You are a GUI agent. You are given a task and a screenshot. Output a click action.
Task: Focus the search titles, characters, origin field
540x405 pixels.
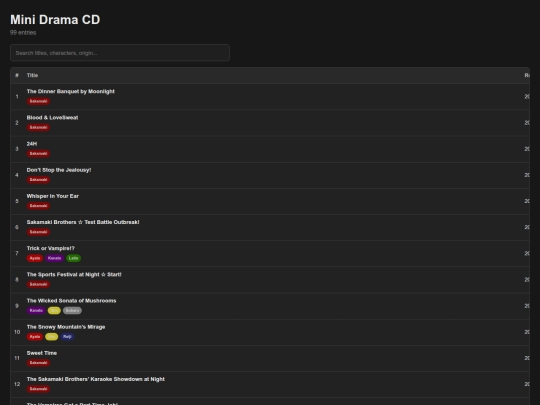120,53
